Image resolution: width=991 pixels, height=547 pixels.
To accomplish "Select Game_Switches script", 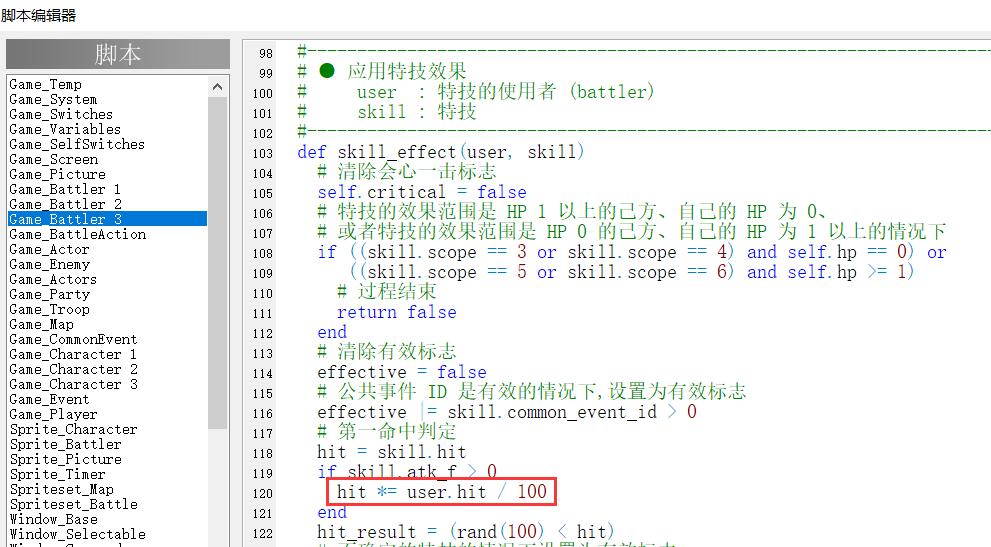I will point(61,114).
